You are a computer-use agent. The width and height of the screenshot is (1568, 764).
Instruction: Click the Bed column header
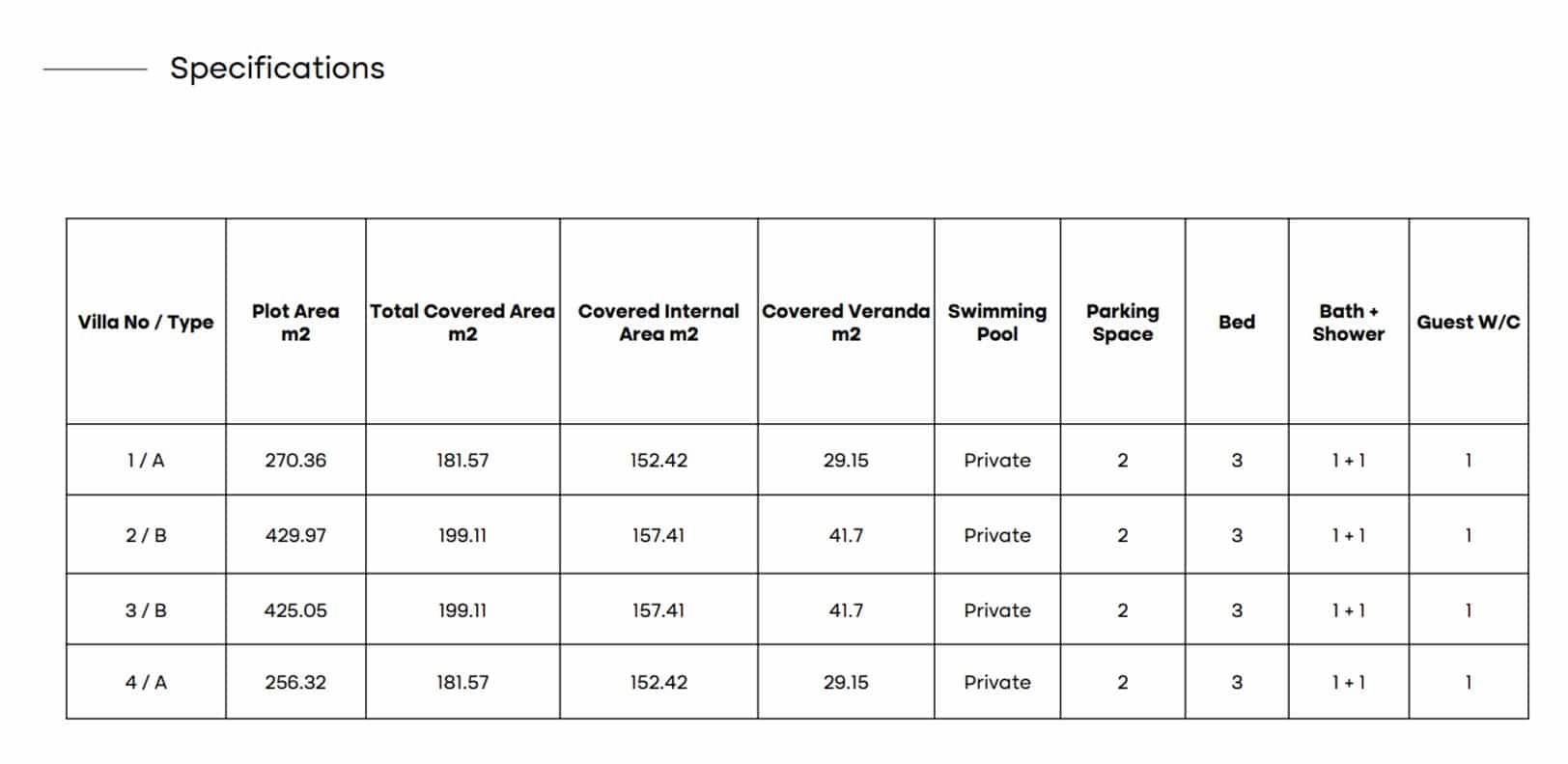(x=1237, y=323)
